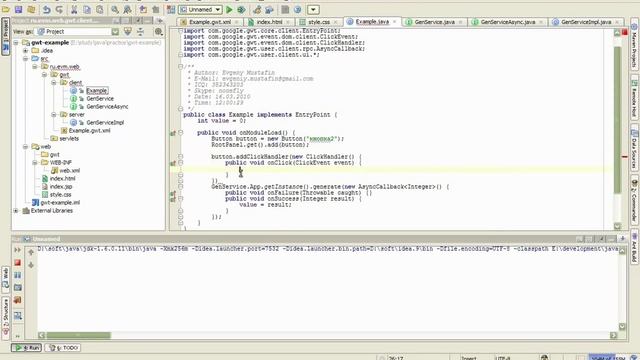The image size is (640, 360).
Task: Switch to the GenService.java tab
Action: pyautogui.click(x=434, y=22)
